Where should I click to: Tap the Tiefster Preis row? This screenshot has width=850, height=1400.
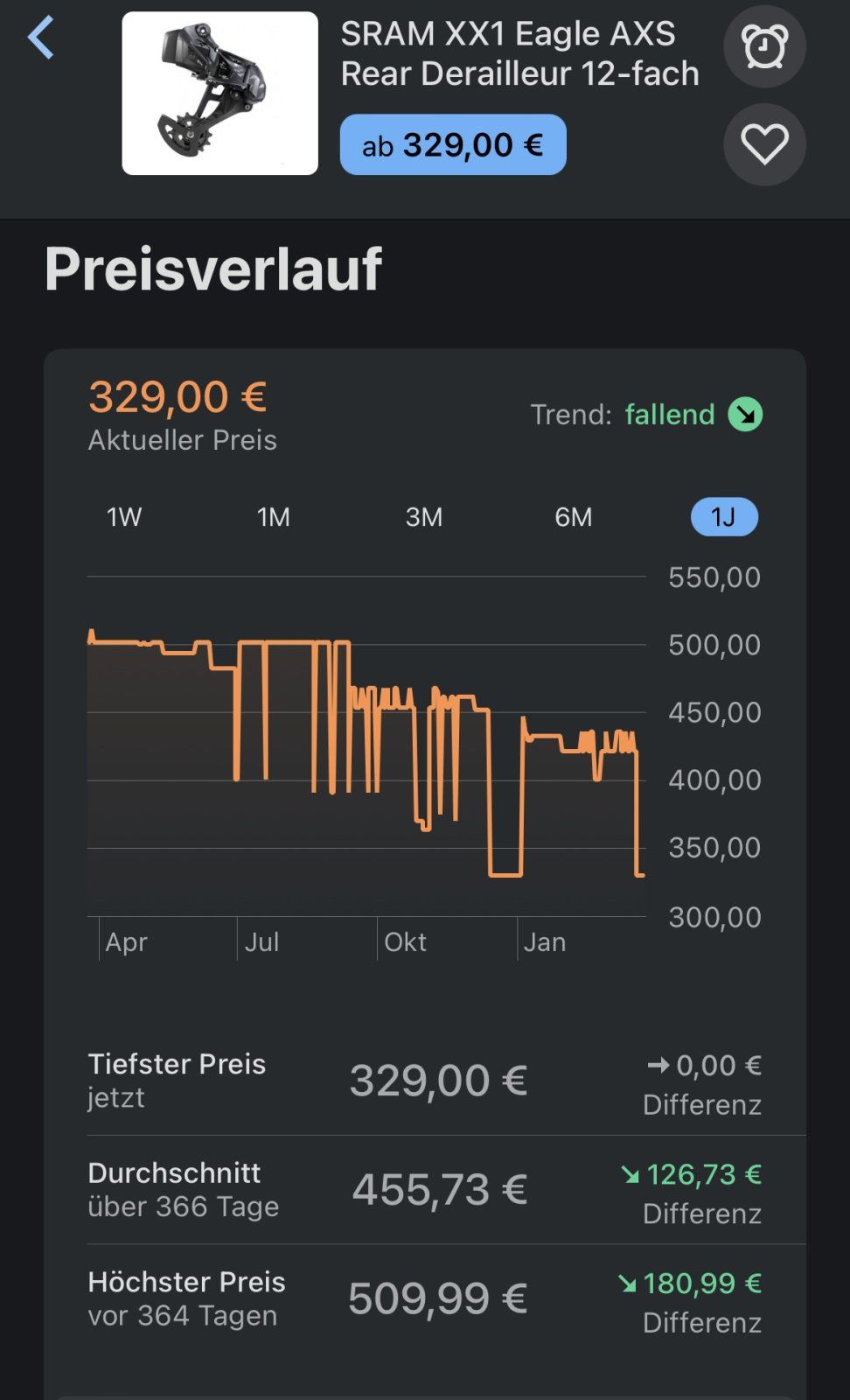424,1081
